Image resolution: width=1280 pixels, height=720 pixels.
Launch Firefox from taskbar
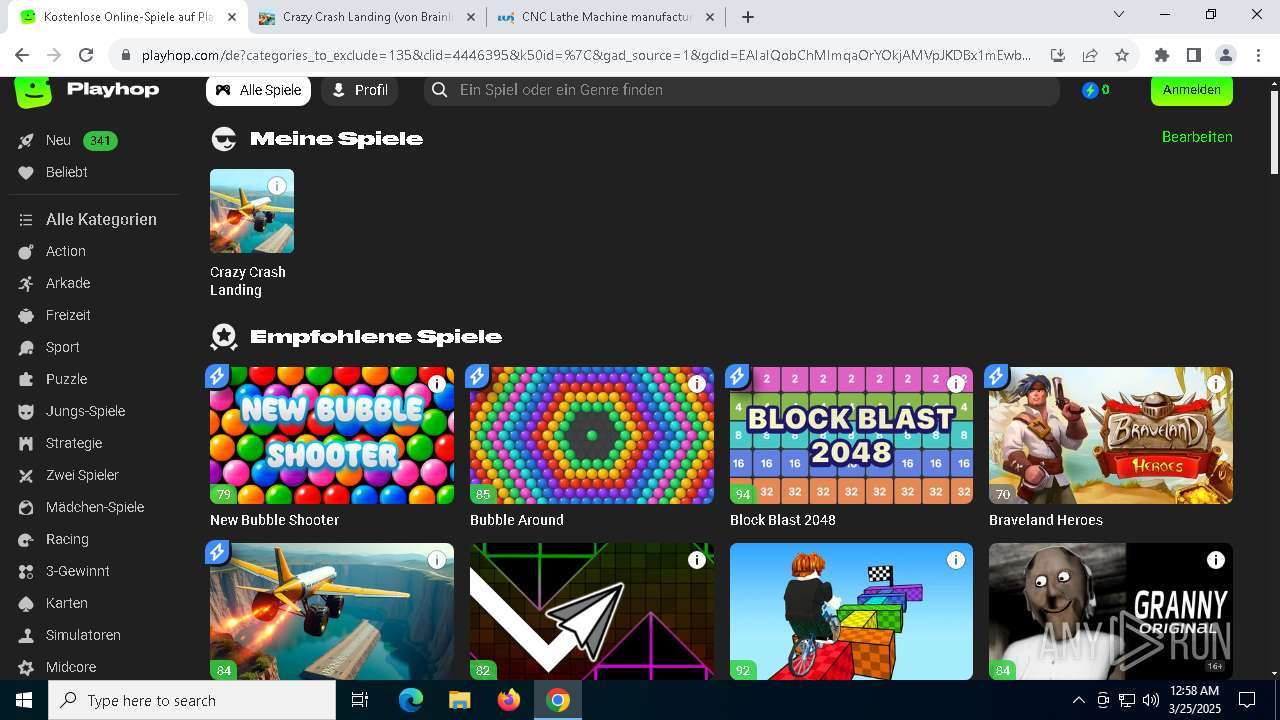tap(509, 700)
